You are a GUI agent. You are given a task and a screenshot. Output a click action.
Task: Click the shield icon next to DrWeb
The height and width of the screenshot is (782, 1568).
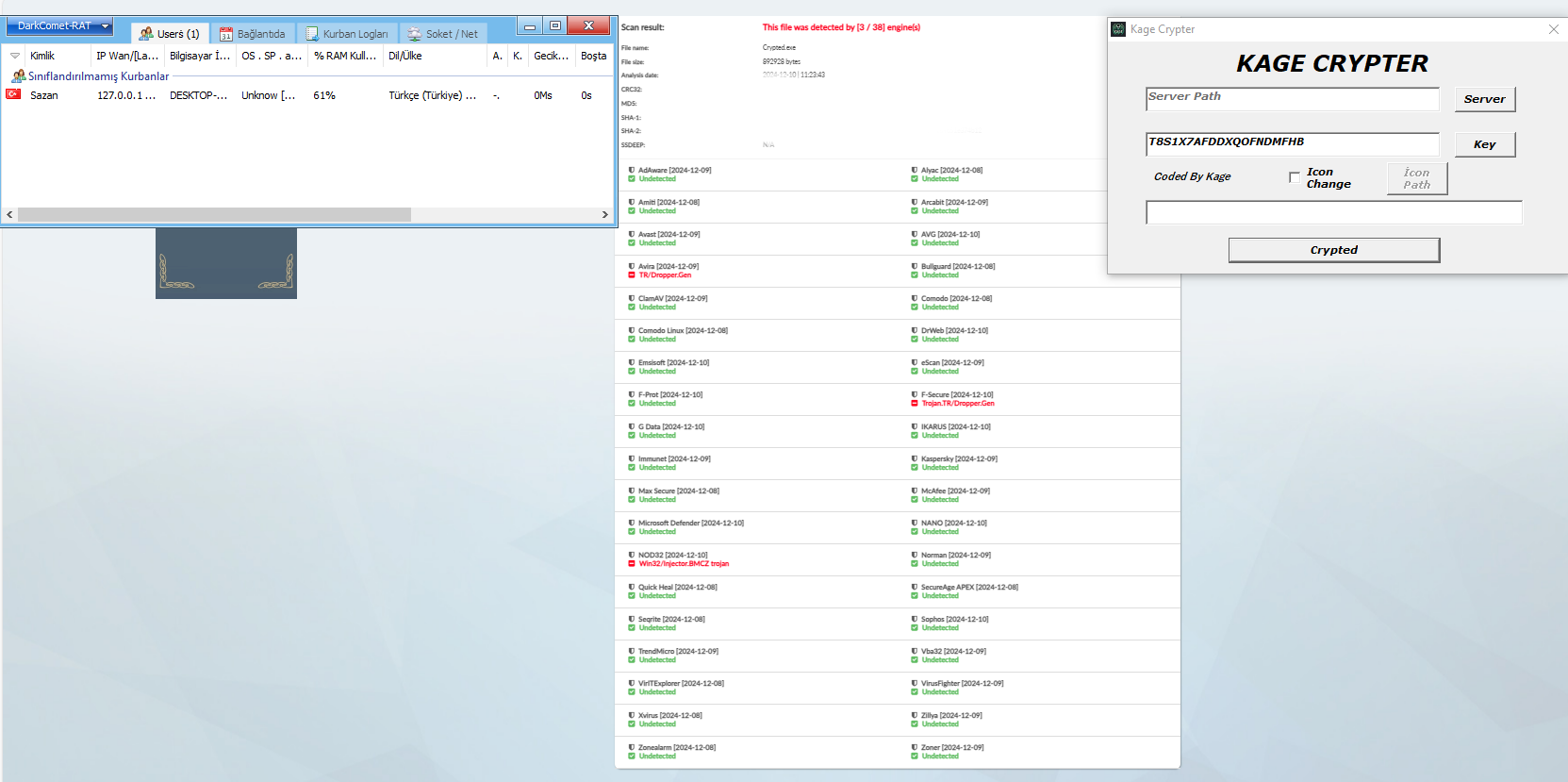tap(915, 330)
